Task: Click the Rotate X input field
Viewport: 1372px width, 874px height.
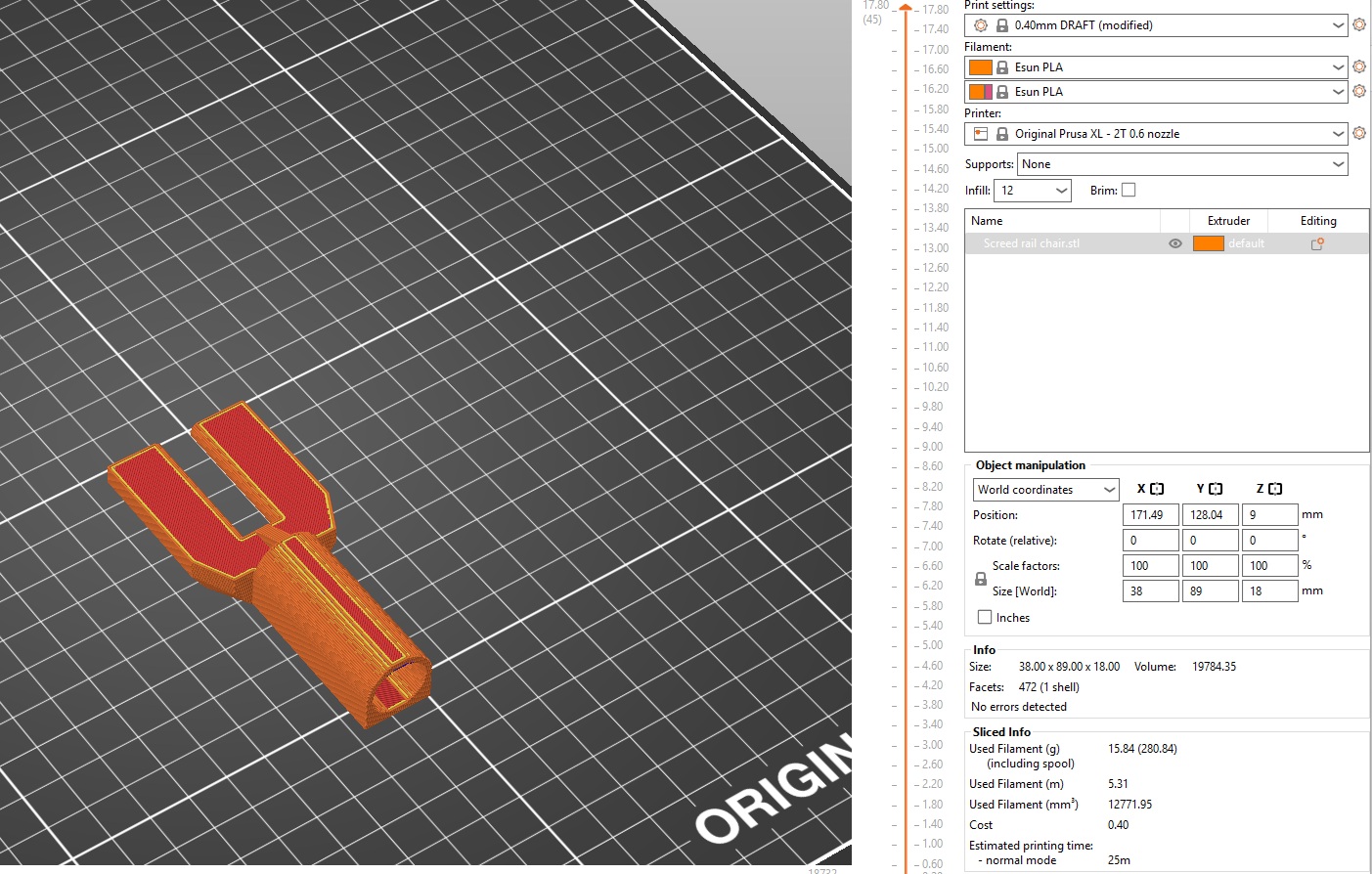Action: (x=1151, y=541)
